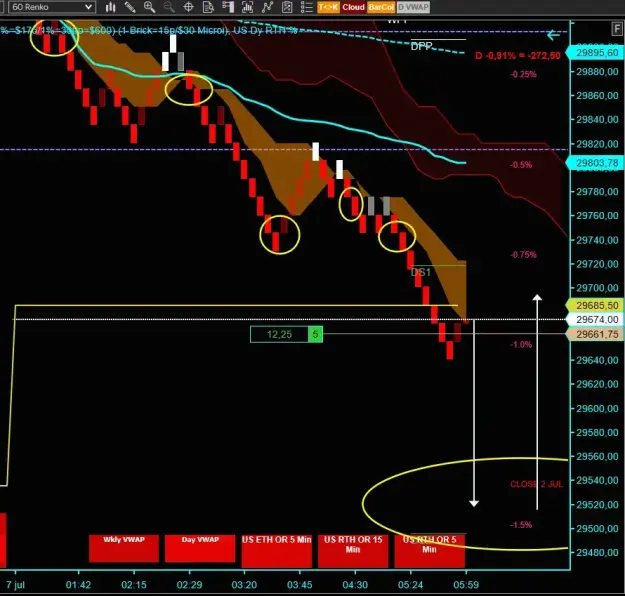Open the data box document icon
This screenshot has width=625, height=596.
208,7
